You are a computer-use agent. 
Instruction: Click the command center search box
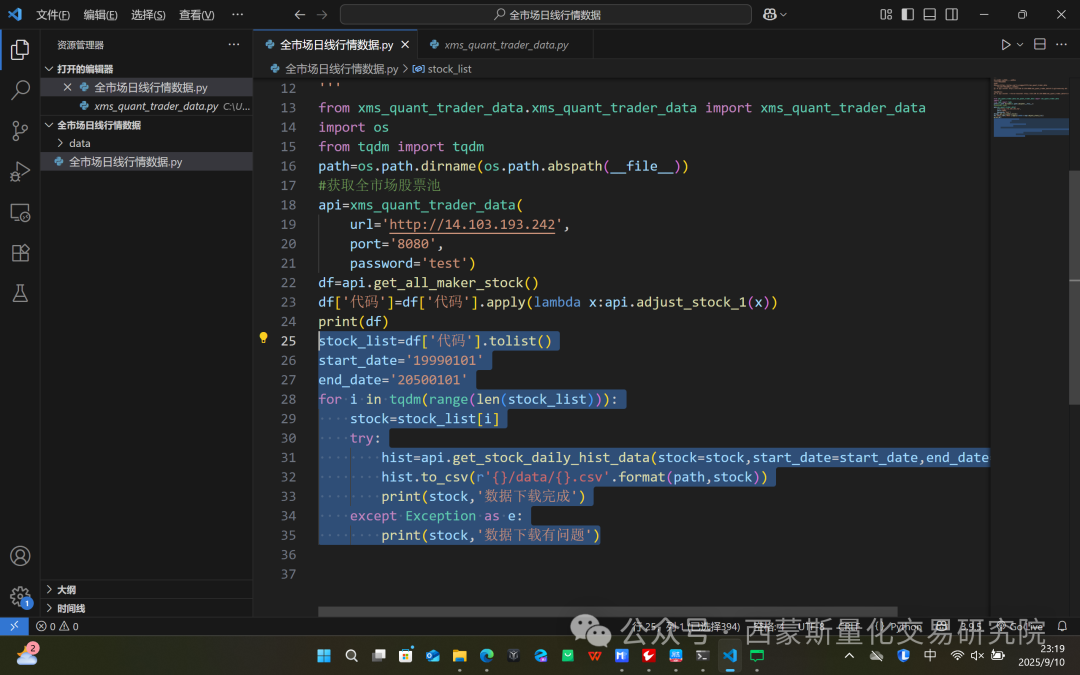546,14
